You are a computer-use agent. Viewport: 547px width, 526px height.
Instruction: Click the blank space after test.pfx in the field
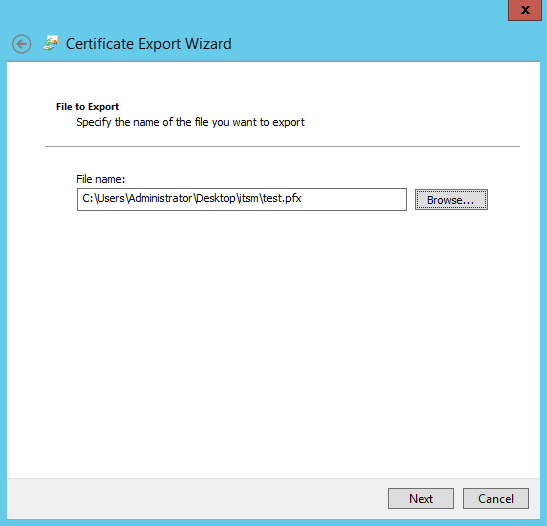click(352, 199)
